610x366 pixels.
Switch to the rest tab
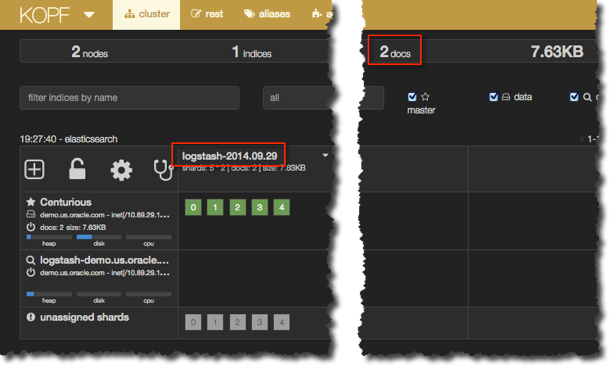[x=207, y=14]
